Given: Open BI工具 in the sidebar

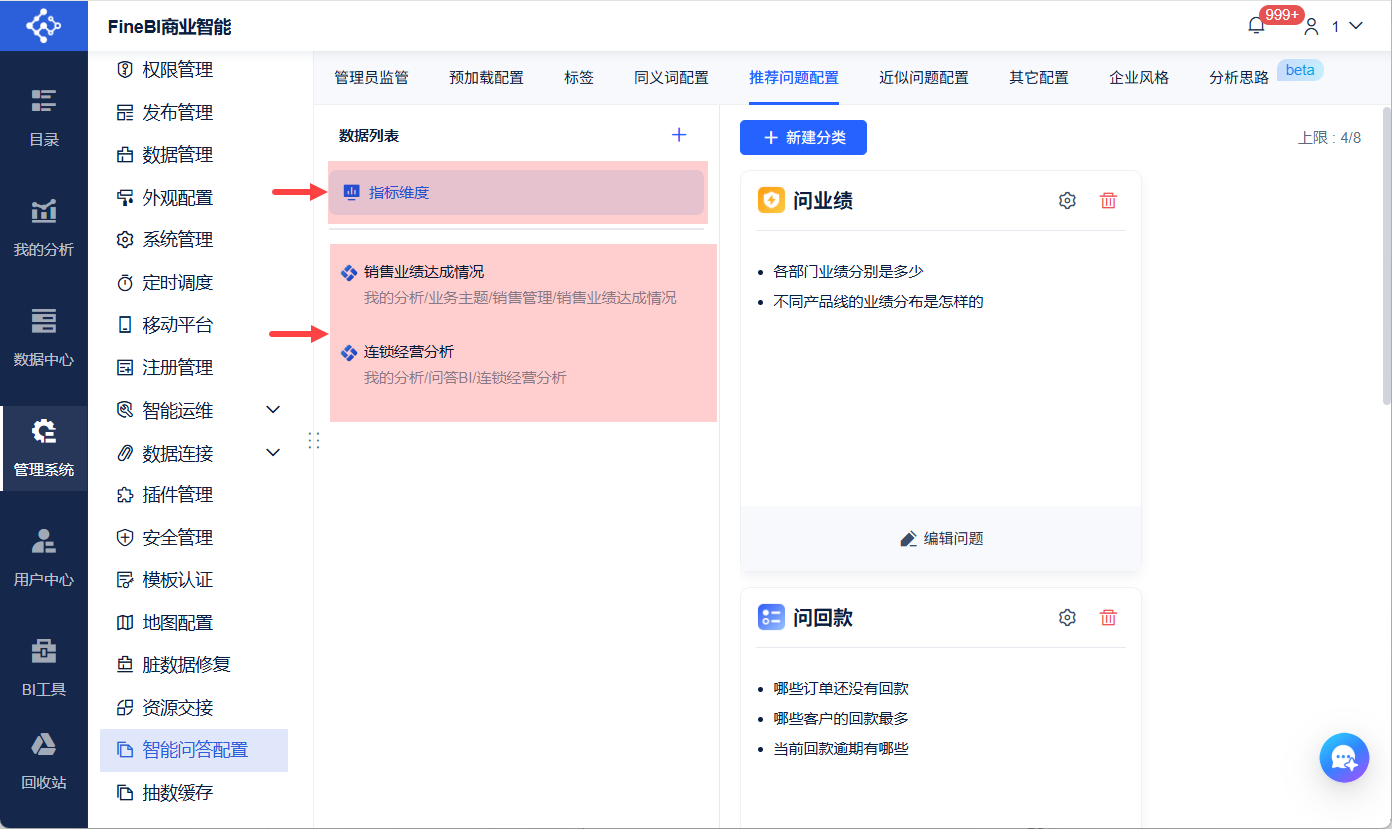Looking at the screenshot, I should 44,667.
